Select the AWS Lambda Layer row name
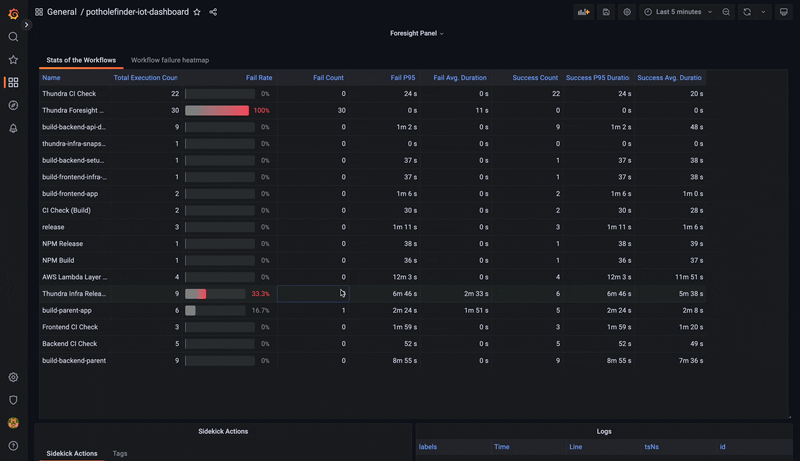Screen dimensions: 800x461 [74, 277]
